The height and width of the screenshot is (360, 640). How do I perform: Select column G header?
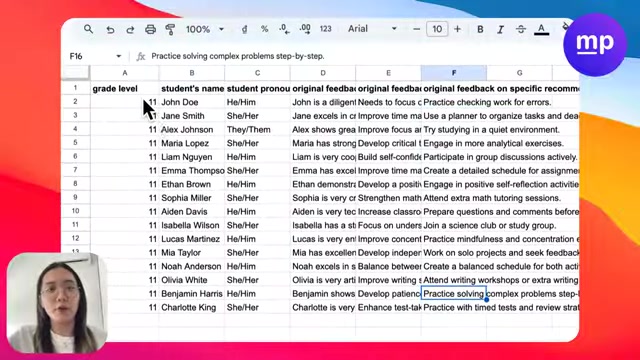(x=519, y=73)
